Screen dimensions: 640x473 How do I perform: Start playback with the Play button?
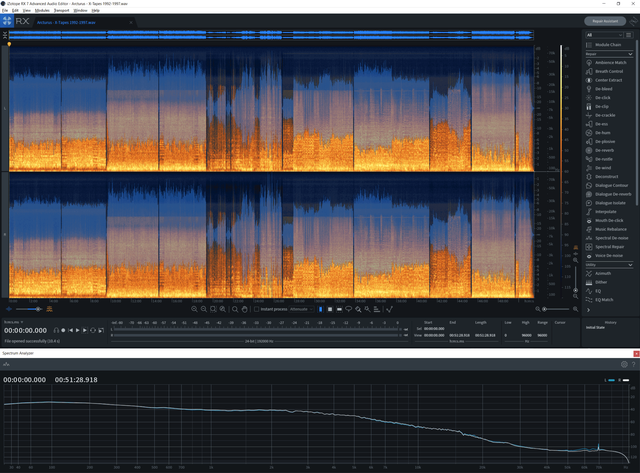(78, 330)
